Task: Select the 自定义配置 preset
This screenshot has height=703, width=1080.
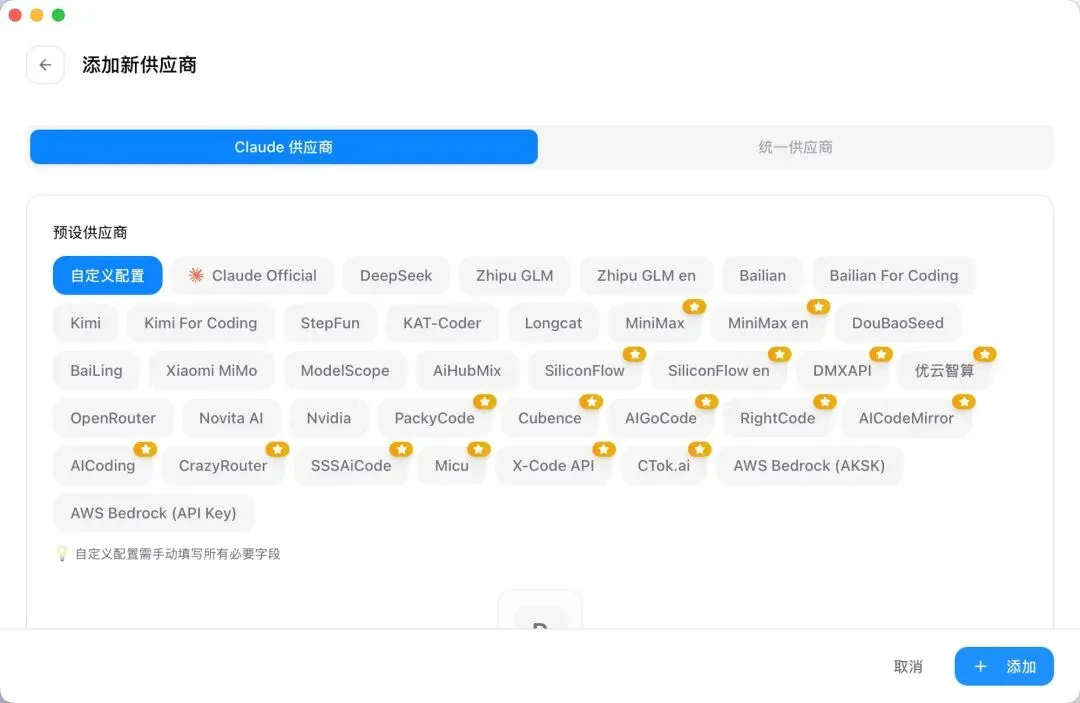Action: tap(107, 275)
